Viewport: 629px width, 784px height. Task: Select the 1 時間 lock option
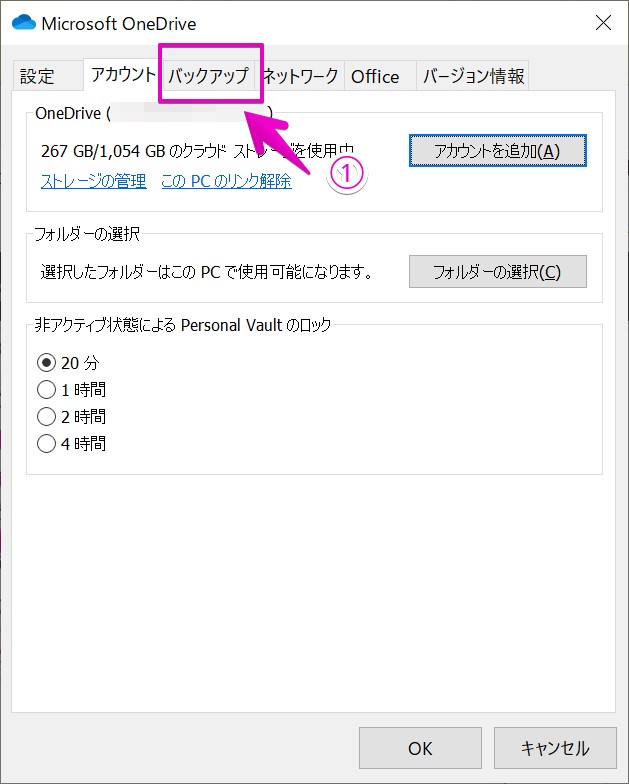click(x=72, y=390)
